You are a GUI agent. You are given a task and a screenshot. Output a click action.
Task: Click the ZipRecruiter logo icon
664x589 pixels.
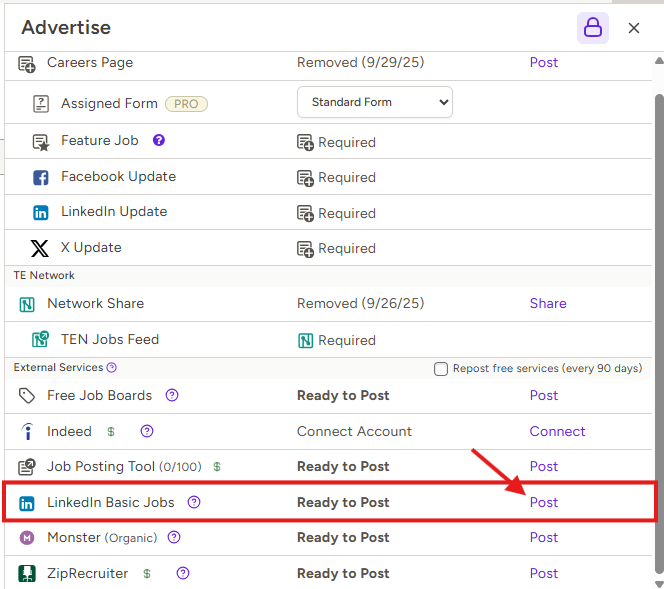pyautogui.click(x=27, y=573)
